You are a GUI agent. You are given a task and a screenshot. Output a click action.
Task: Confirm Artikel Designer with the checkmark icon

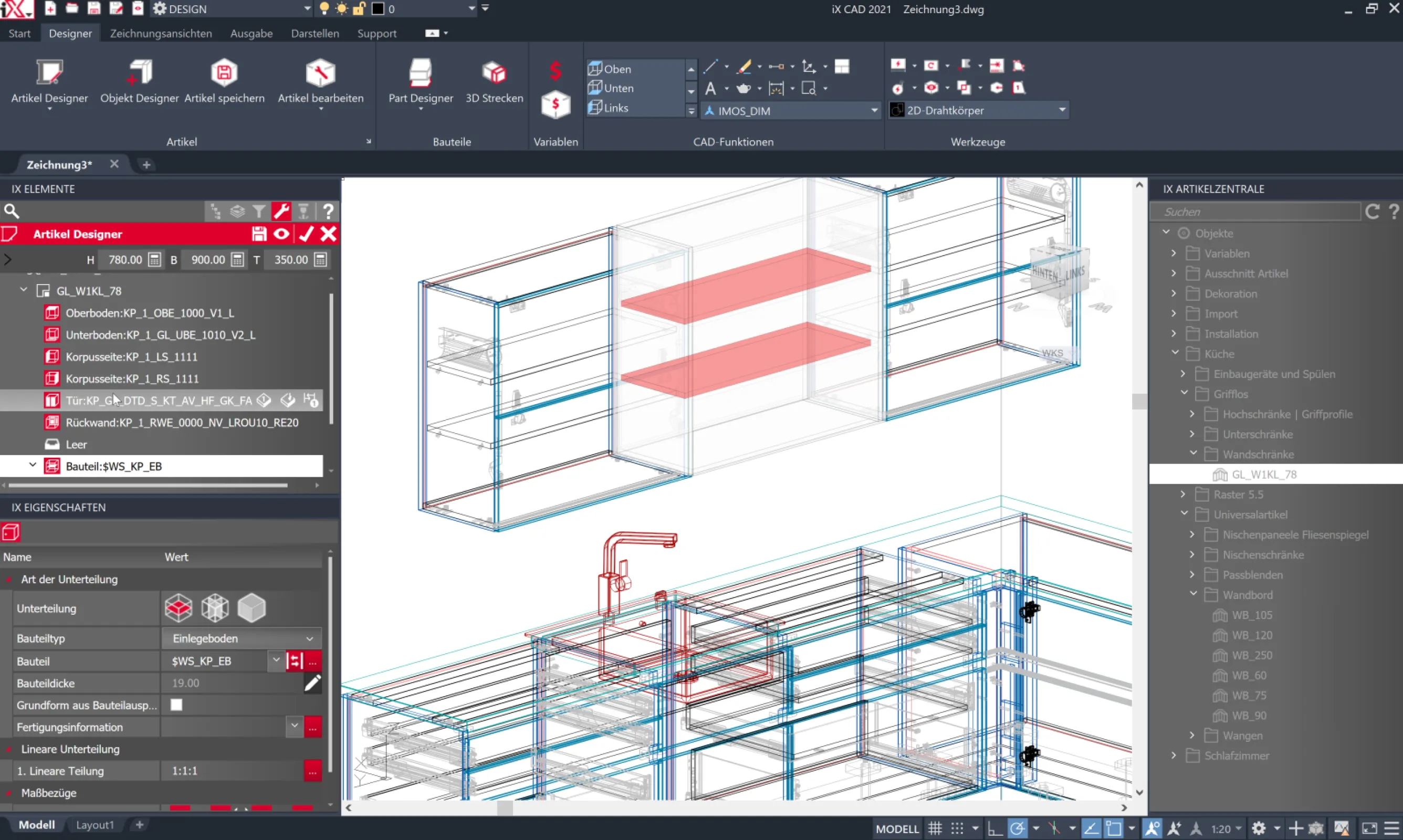click(306, 234)
